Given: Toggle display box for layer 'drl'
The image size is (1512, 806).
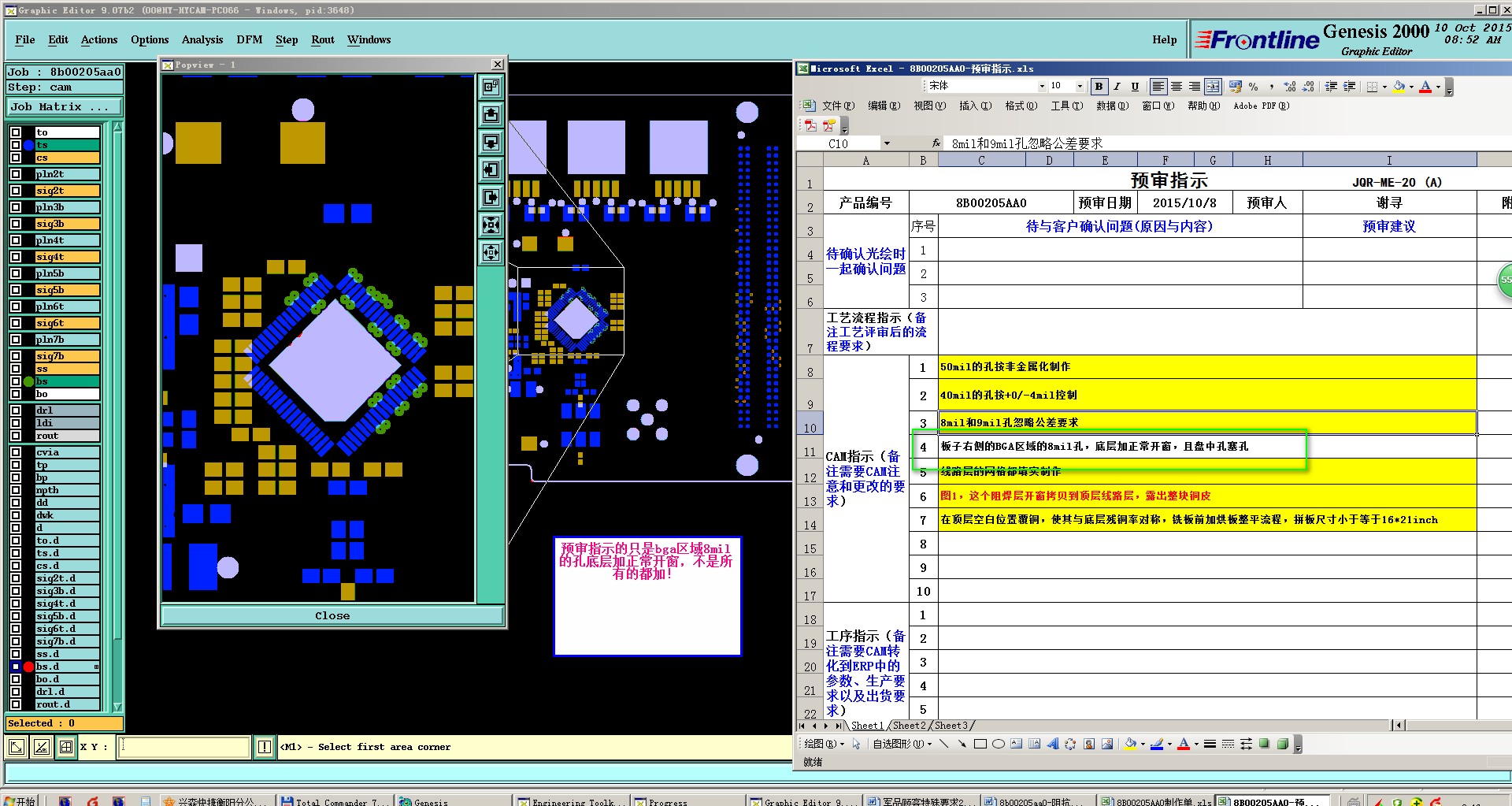Looking at the screenshot, I should 16,410.
